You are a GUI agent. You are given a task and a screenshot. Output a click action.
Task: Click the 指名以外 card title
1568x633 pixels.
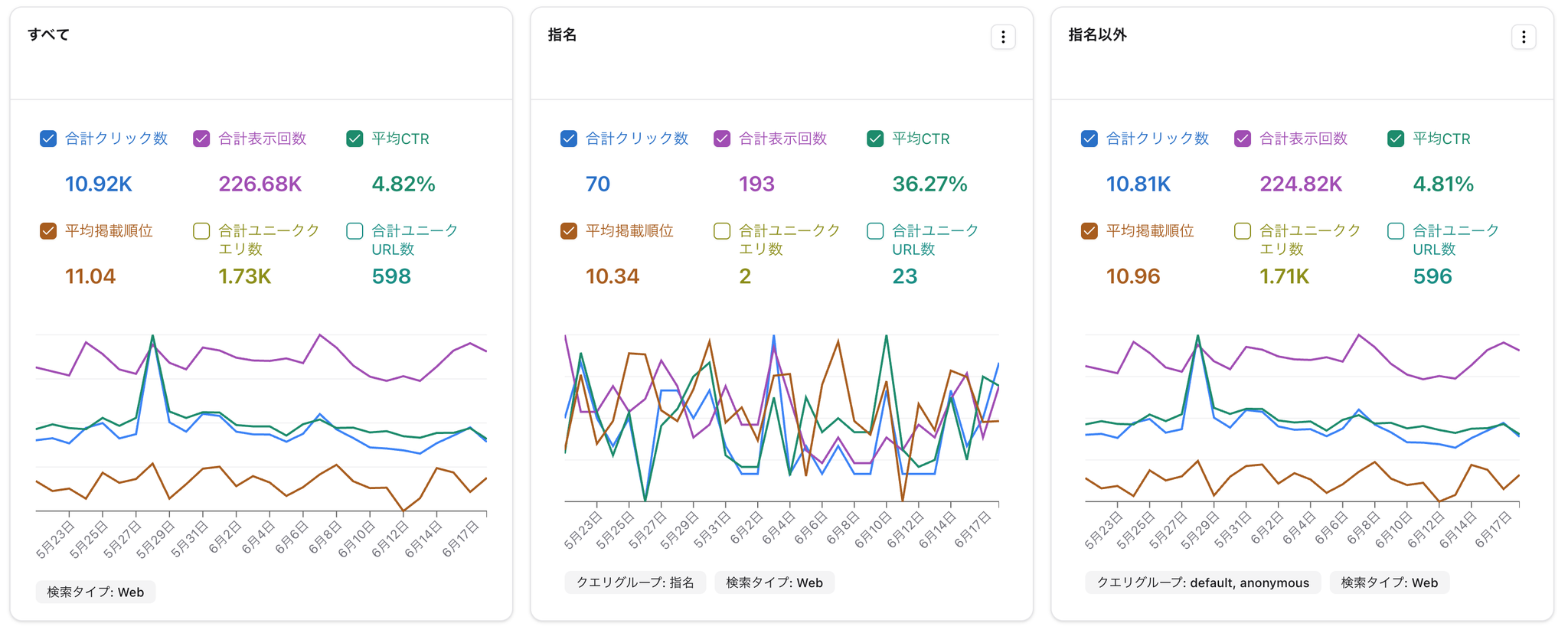coord(1098,34)
